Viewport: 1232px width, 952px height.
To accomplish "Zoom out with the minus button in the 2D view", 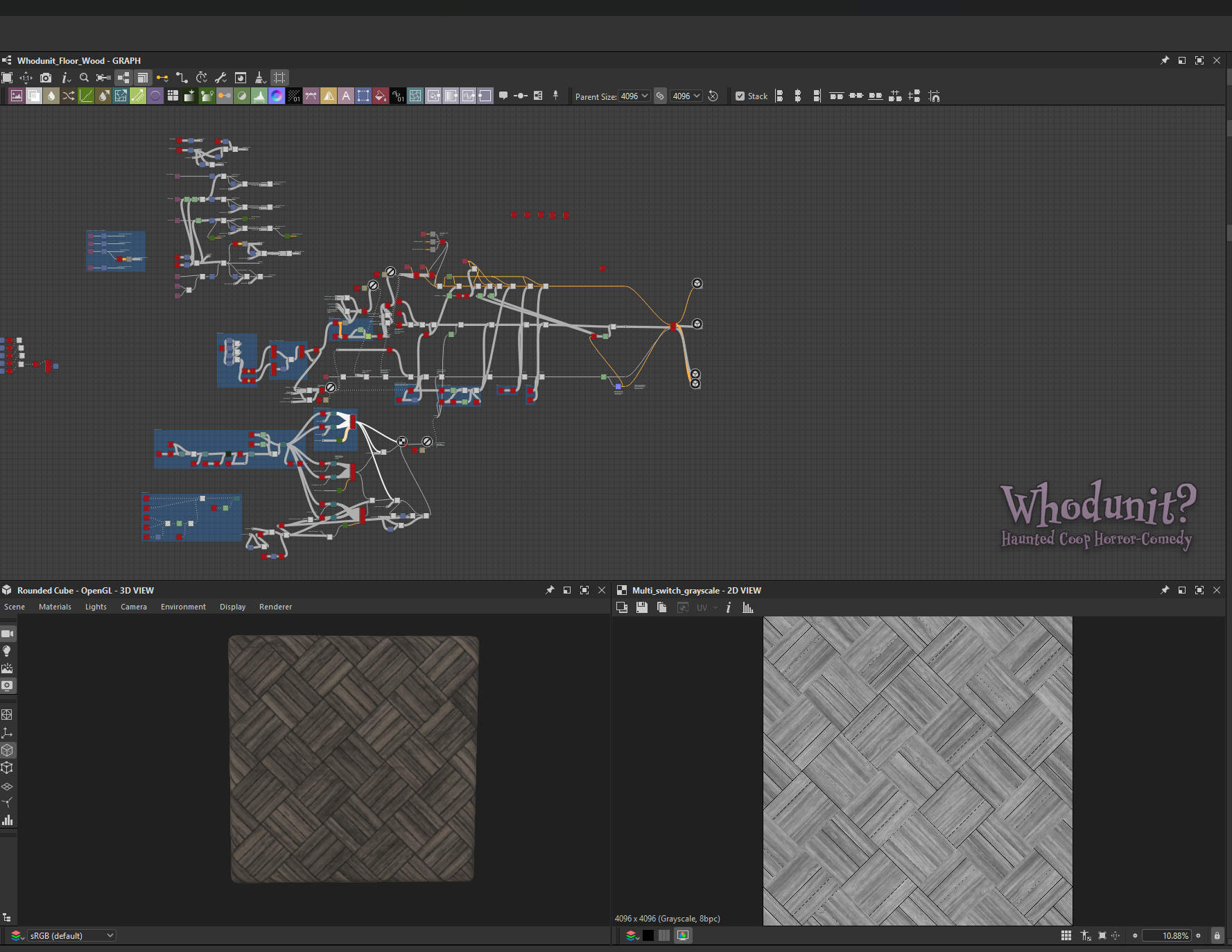I will 1135,935.
